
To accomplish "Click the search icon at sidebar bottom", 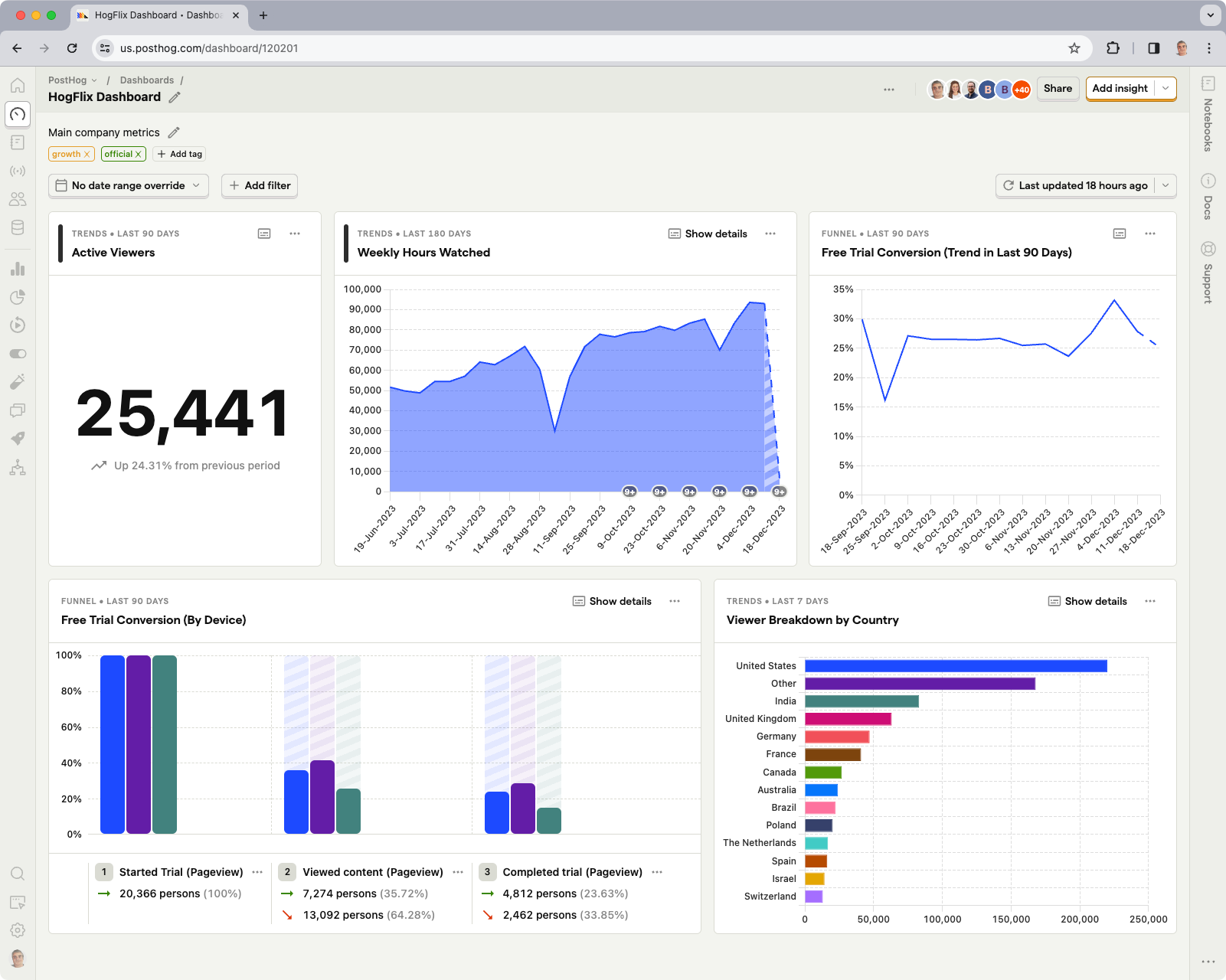I will click(x=18, y=873).
